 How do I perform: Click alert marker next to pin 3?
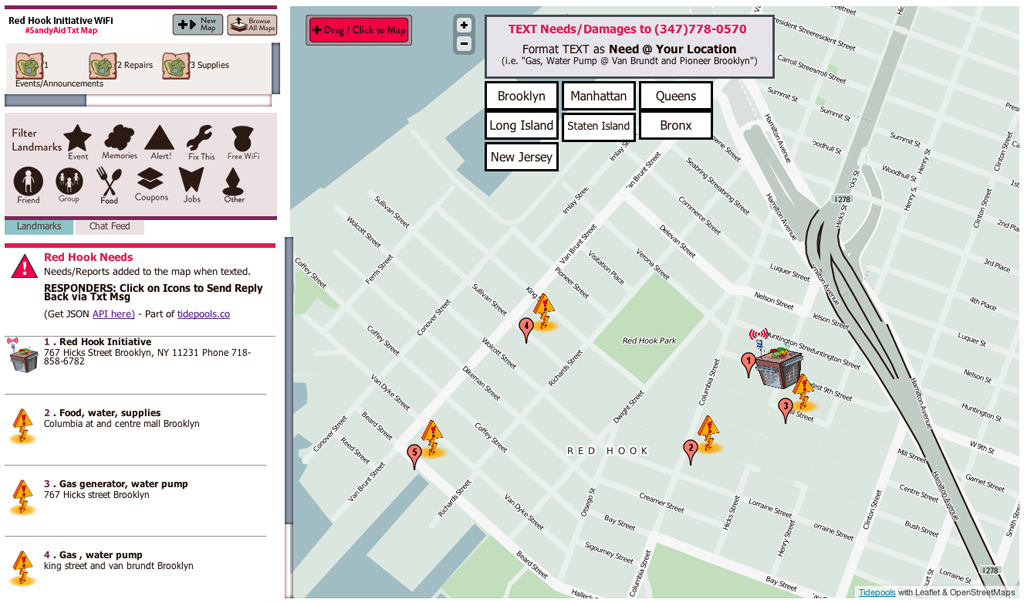pyautogui.click(x=803, y=391)
